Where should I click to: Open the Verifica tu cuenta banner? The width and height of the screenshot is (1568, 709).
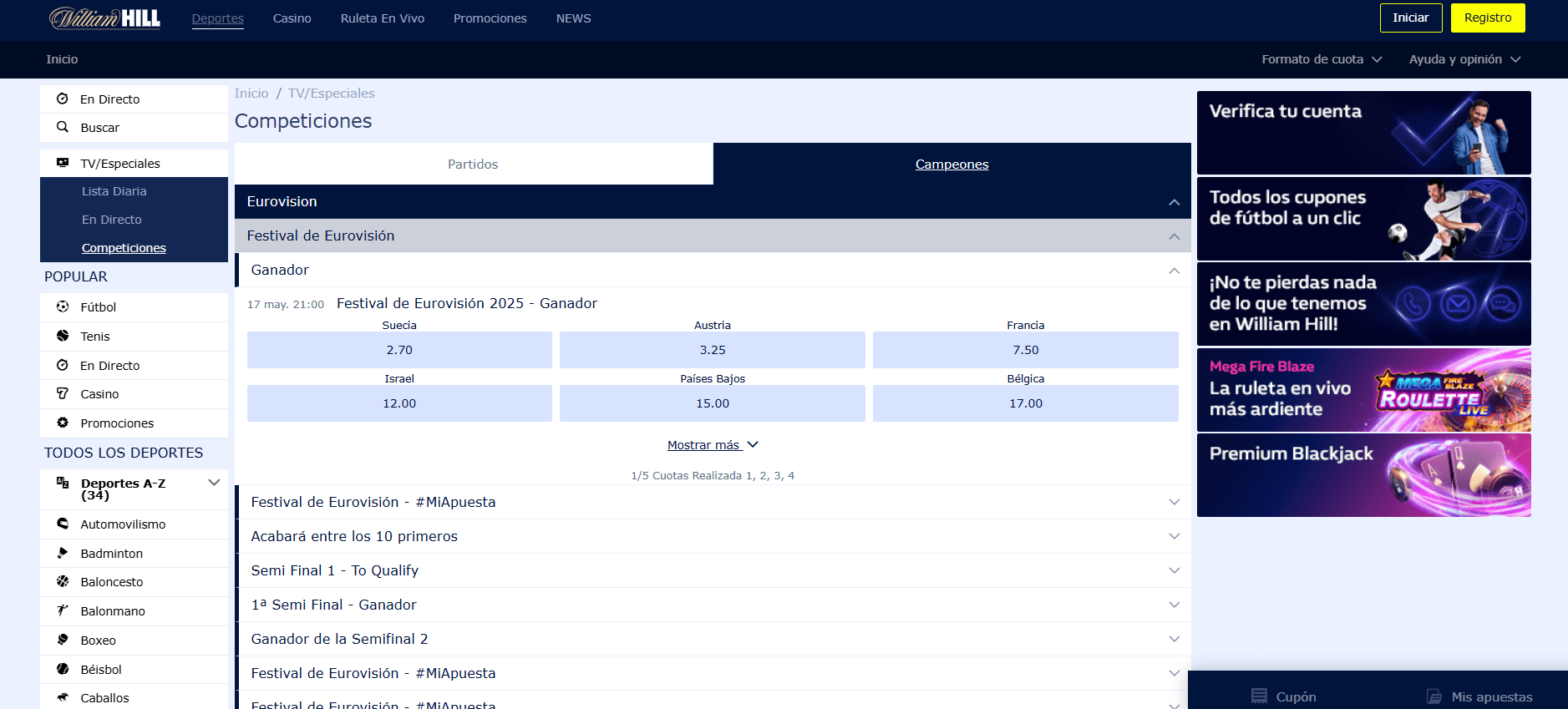pos(1363,133)
